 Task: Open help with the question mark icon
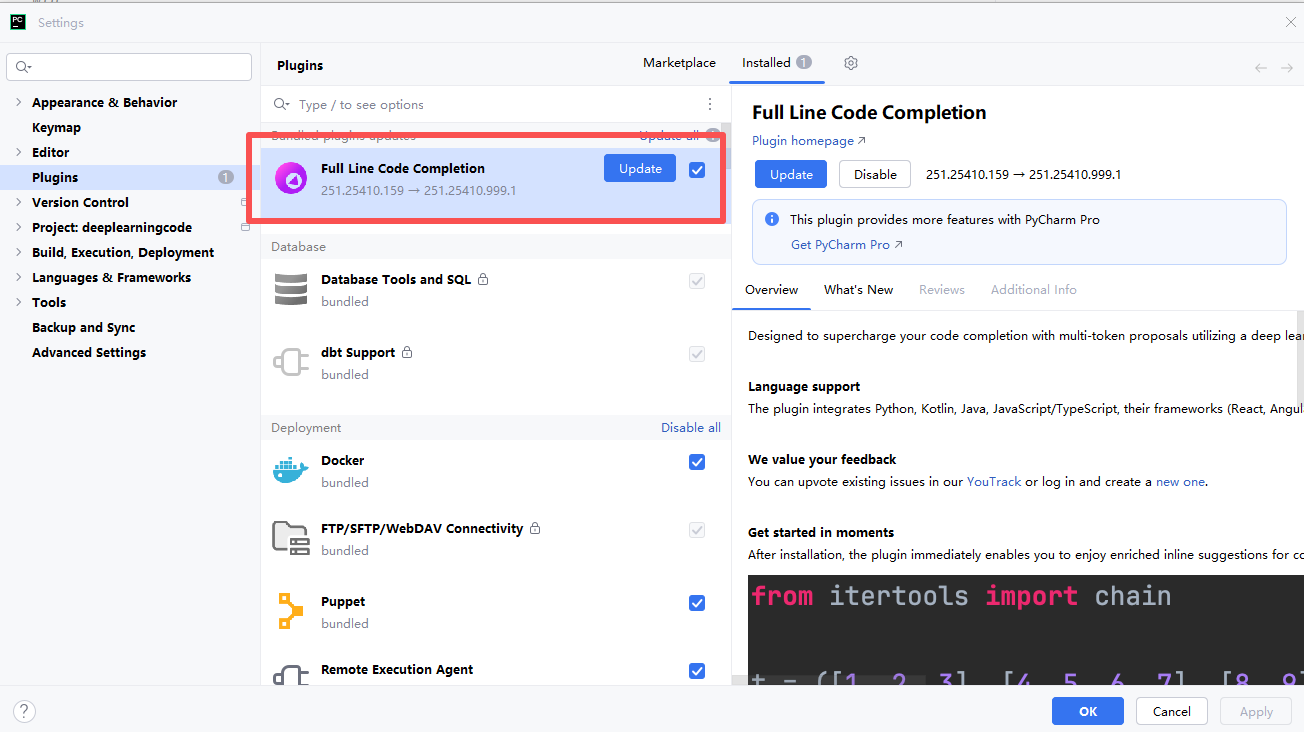point(25,711)
